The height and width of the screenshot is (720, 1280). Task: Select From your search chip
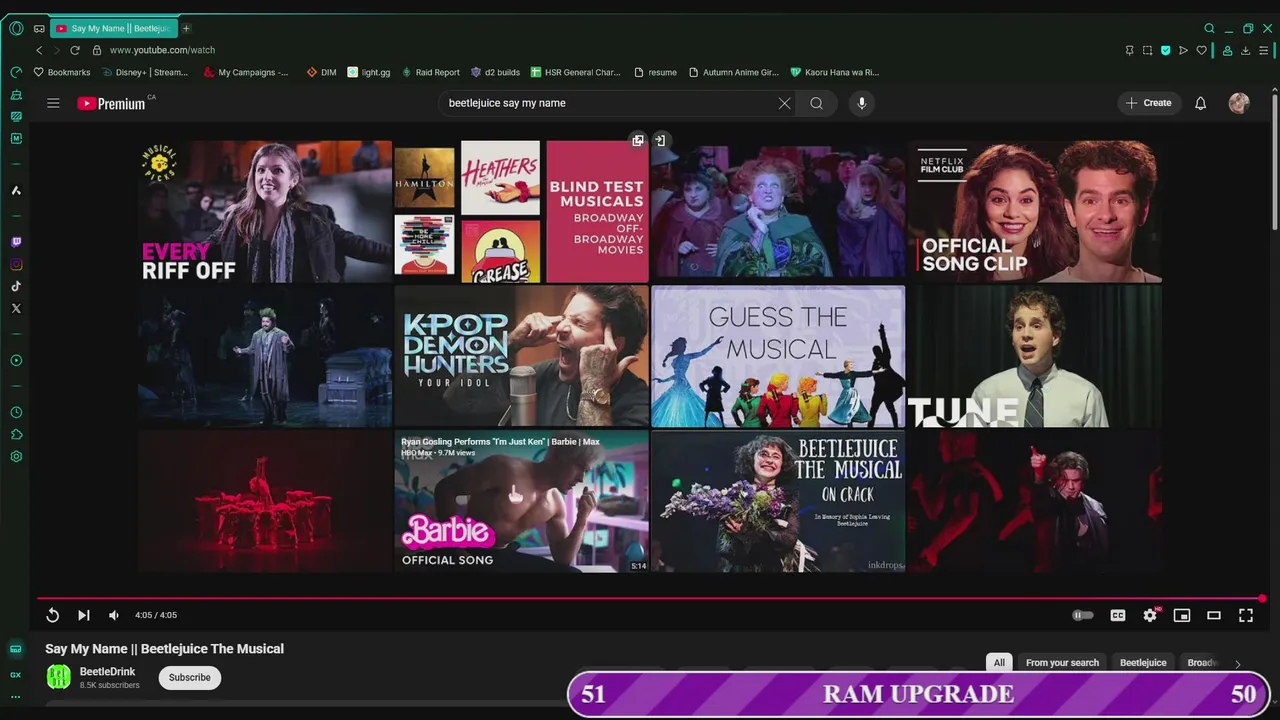(x=1062, y=663)
